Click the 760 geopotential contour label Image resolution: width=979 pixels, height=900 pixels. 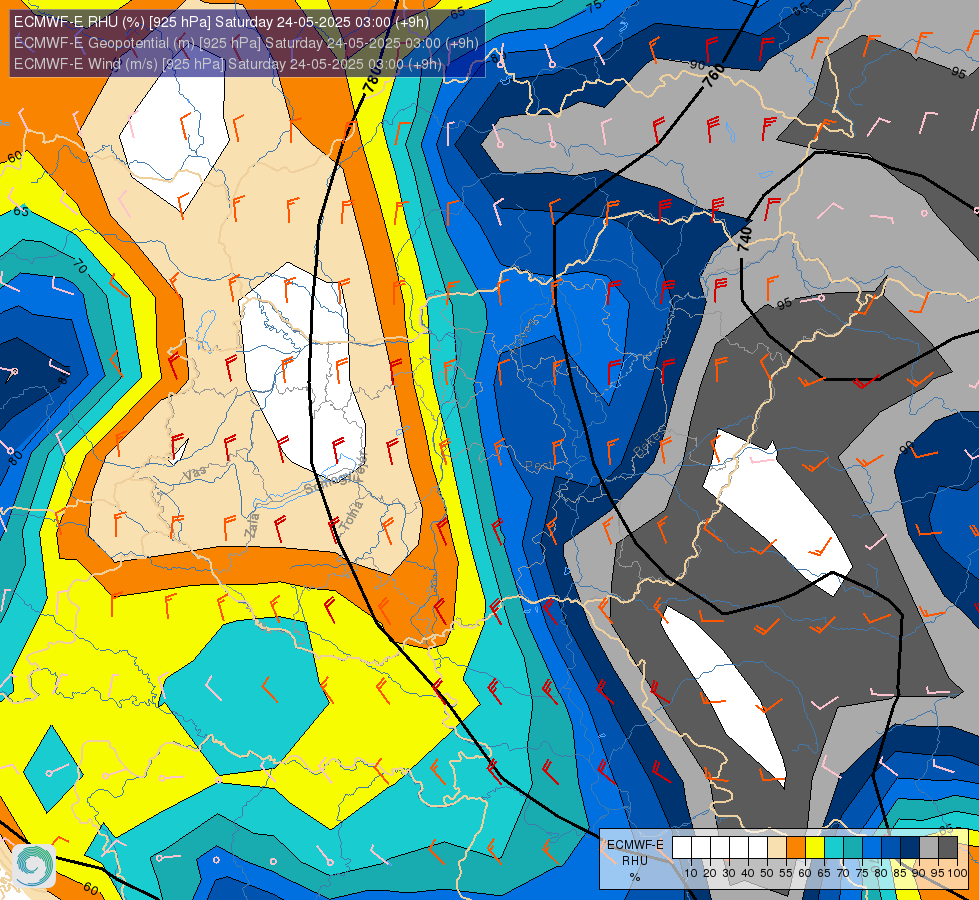714,75
